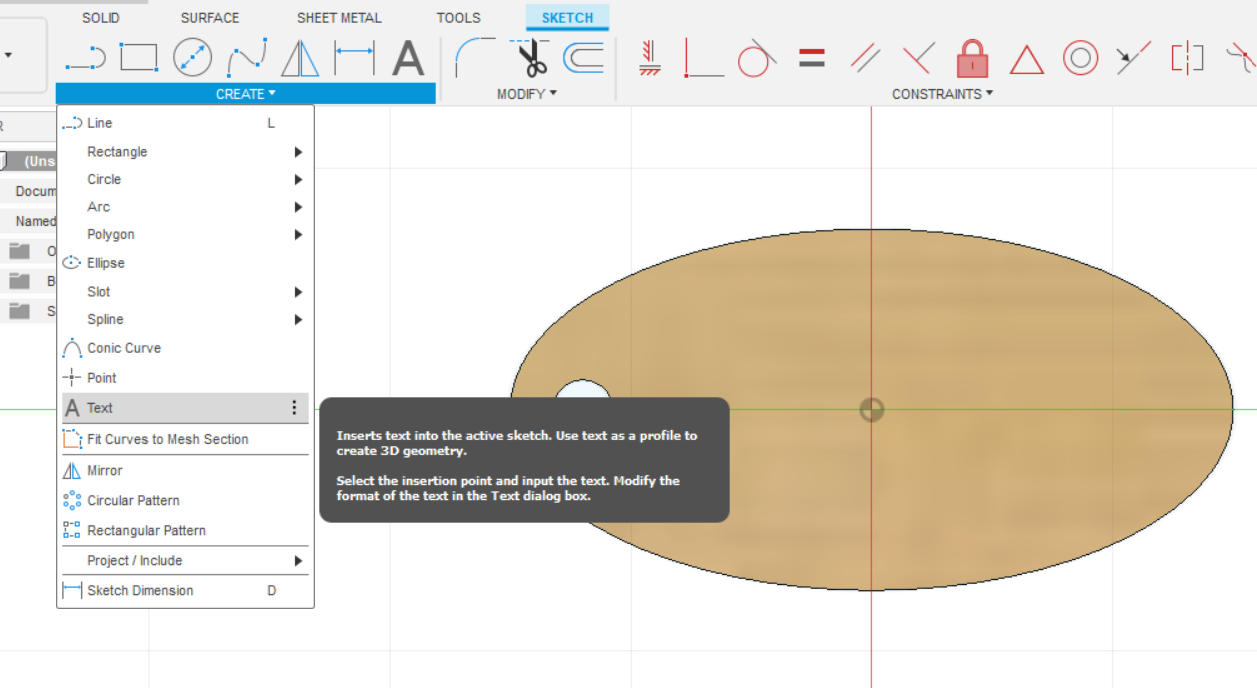Expand the Spline submenu in Create menu

click(x=298, y=320)
